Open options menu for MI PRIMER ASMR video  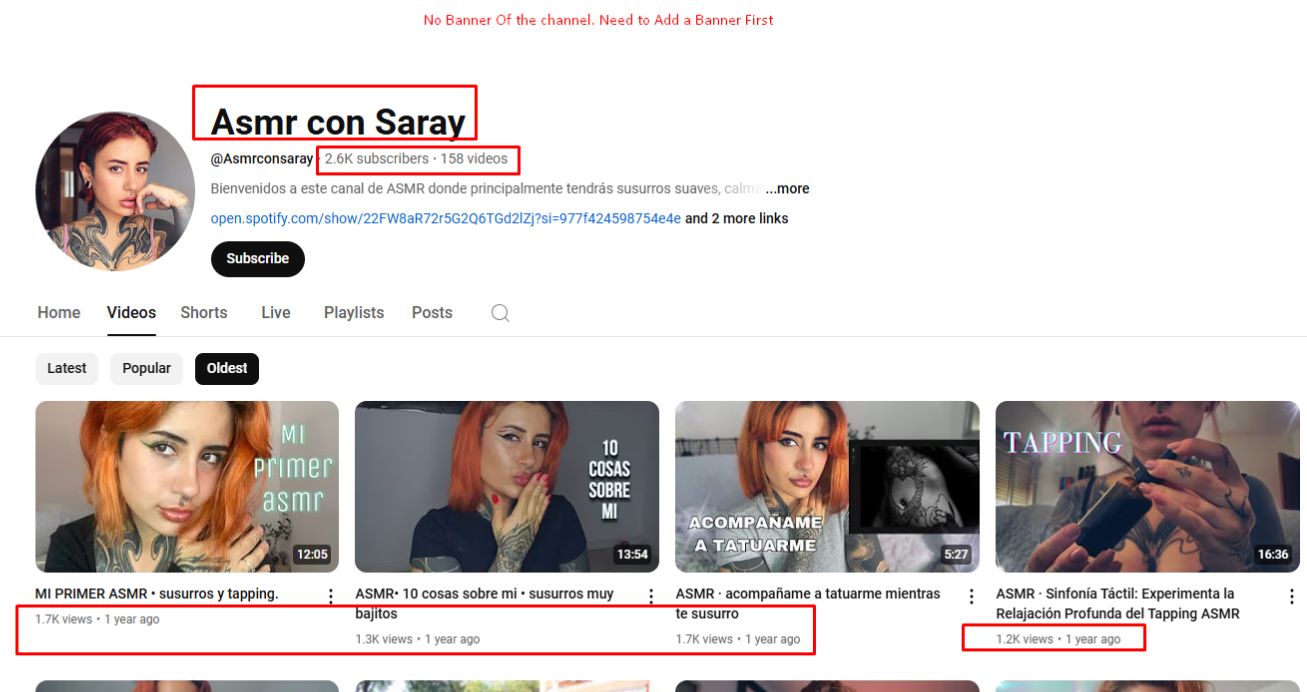click(x=331, y=596)
